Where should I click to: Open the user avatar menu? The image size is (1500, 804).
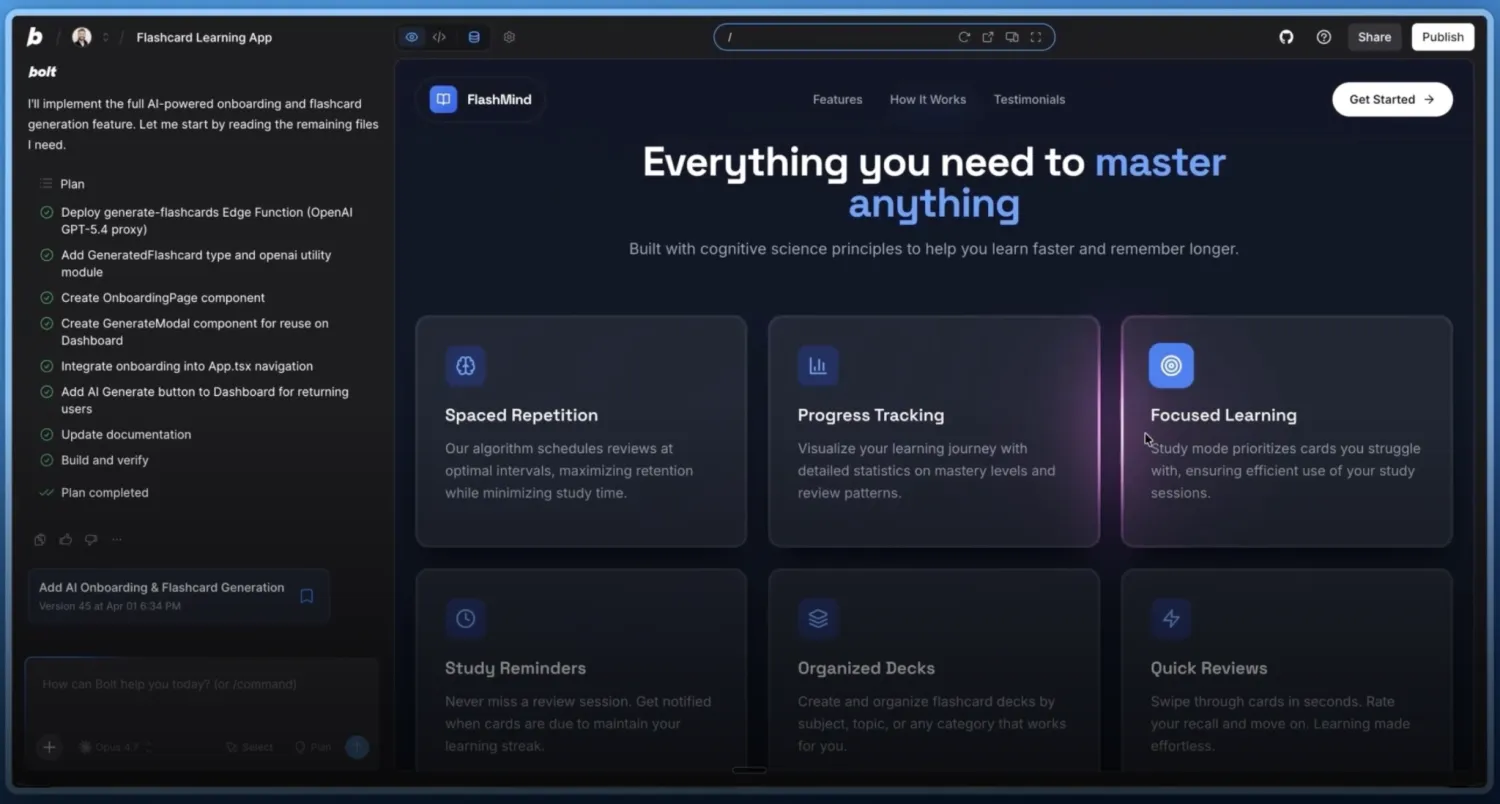[82, 37]
